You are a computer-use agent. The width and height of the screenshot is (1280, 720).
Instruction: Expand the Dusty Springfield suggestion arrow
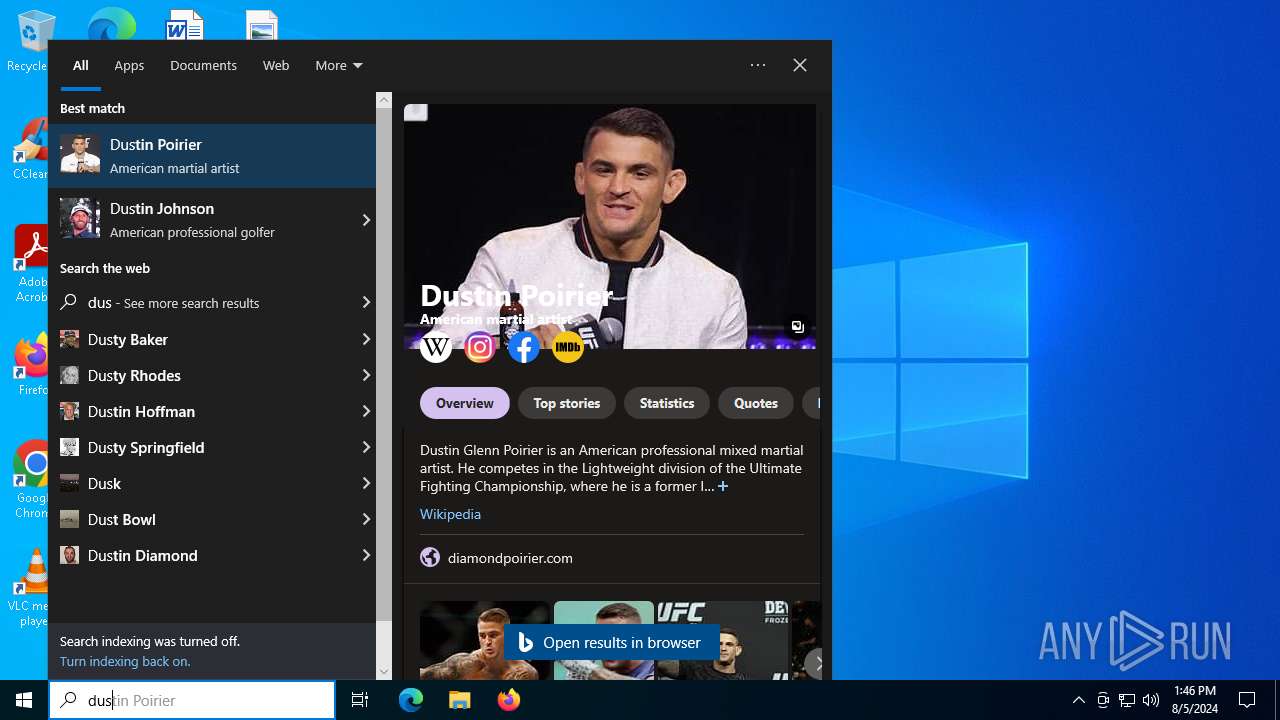pyautogui.click(x=366, y=447)
